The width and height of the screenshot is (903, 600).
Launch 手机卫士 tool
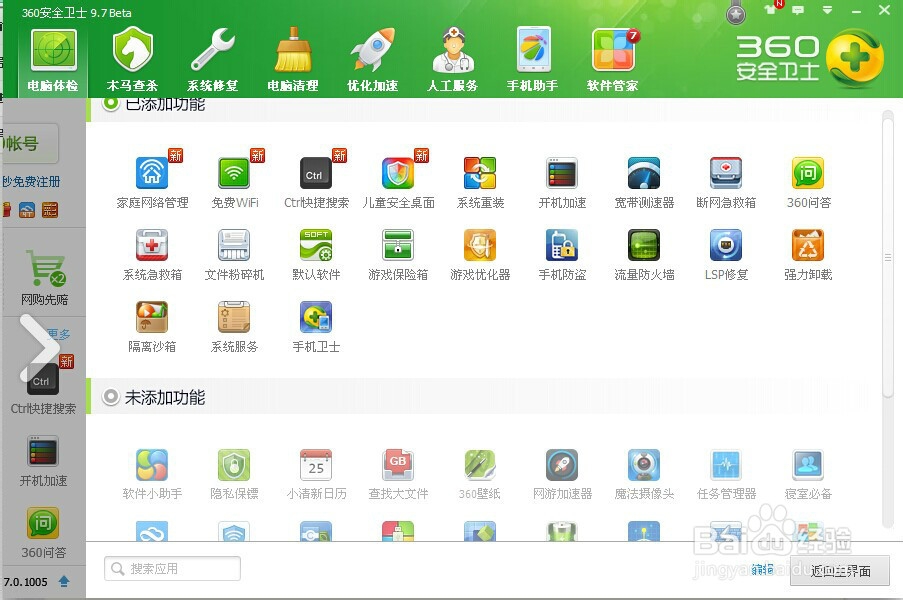[316, 326]
